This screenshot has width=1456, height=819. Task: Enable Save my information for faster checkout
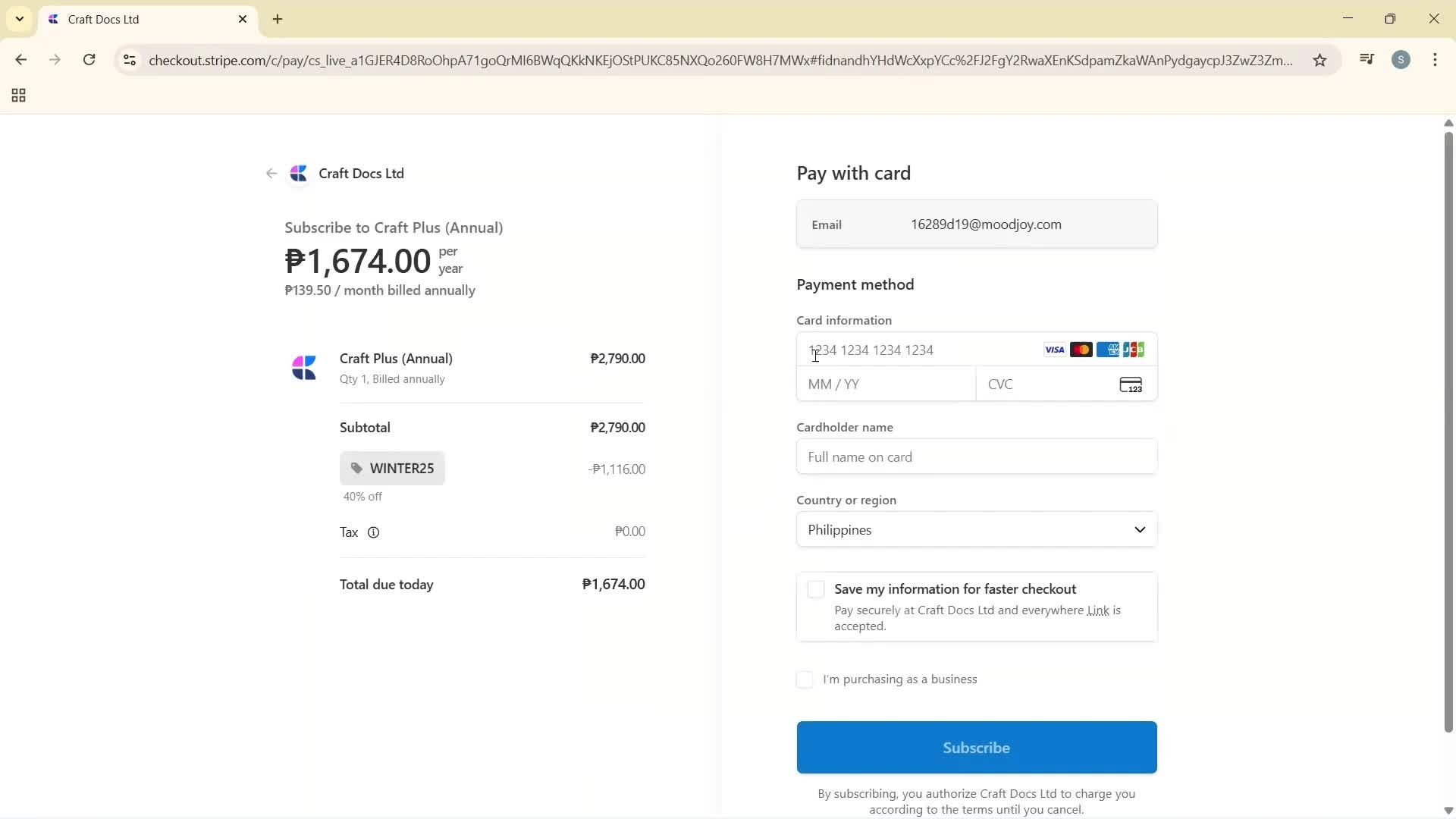click(x=815, y=588)
